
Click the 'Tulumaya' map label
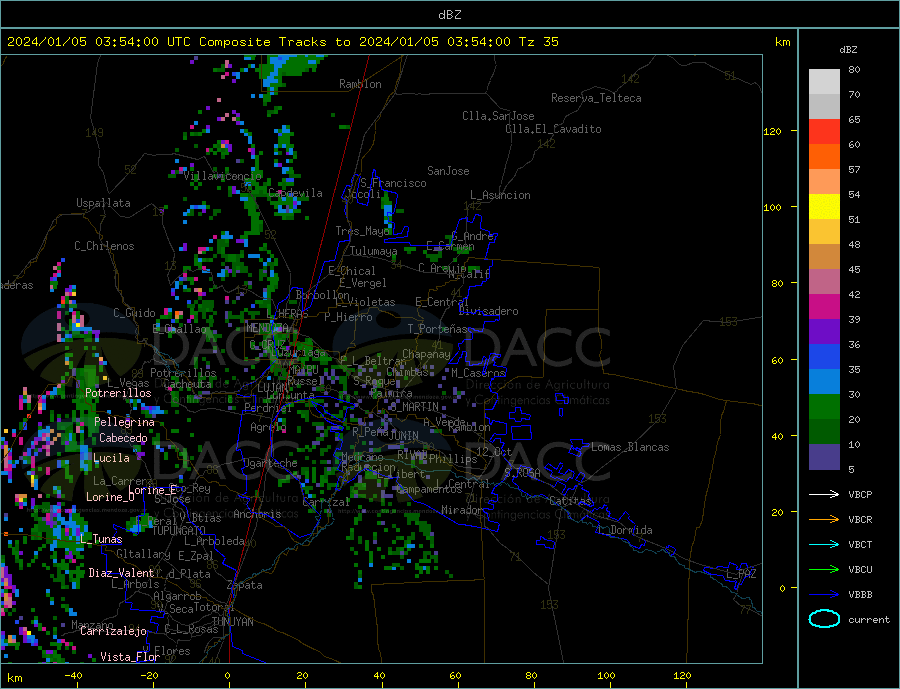(x=373, y=251)
